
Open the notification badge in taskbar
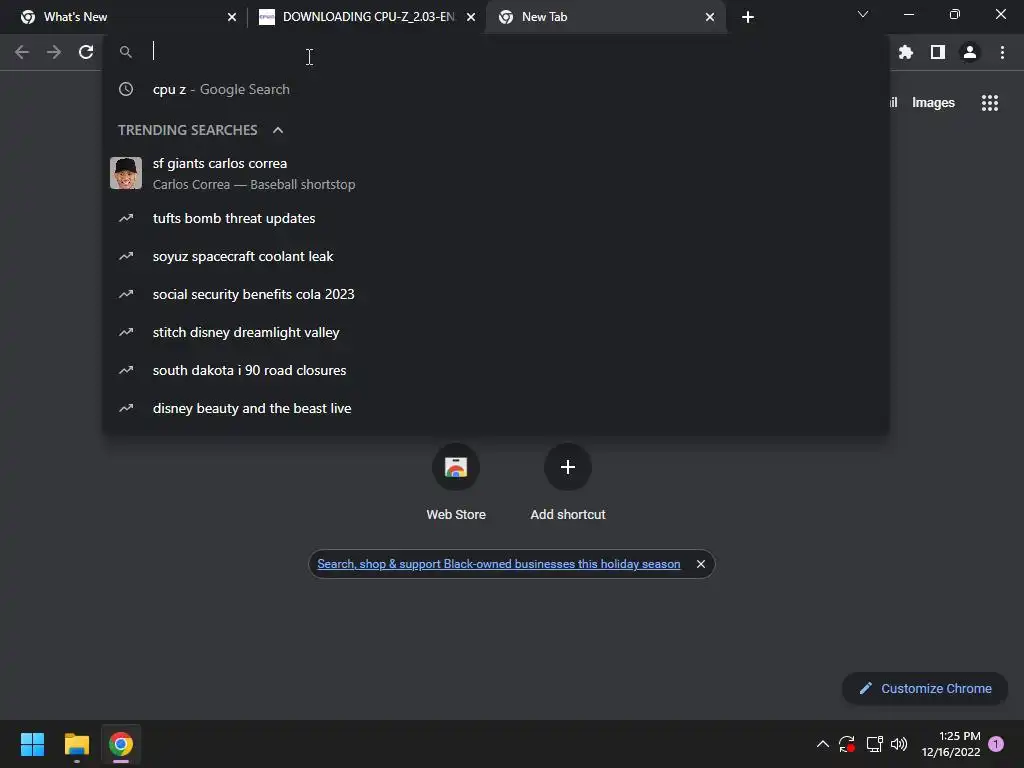point(995,744)
